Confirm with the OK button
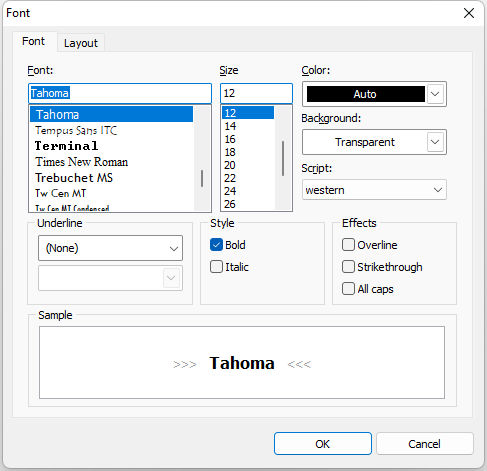The width and height of the screenshot is (487, 471). [323, 444]
